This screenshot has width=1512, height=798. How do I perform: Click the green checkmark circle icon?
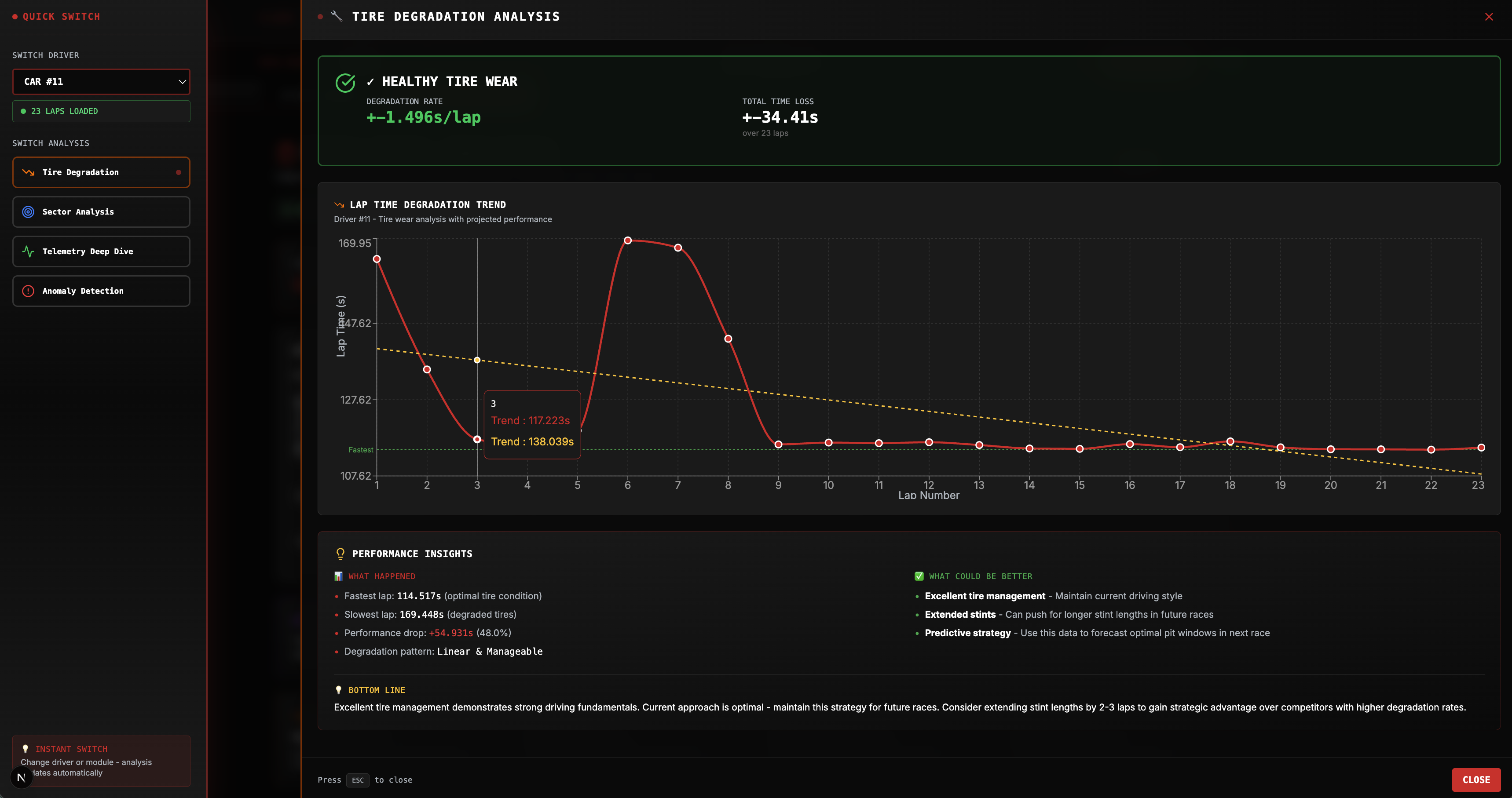click(x=345, y=83)
